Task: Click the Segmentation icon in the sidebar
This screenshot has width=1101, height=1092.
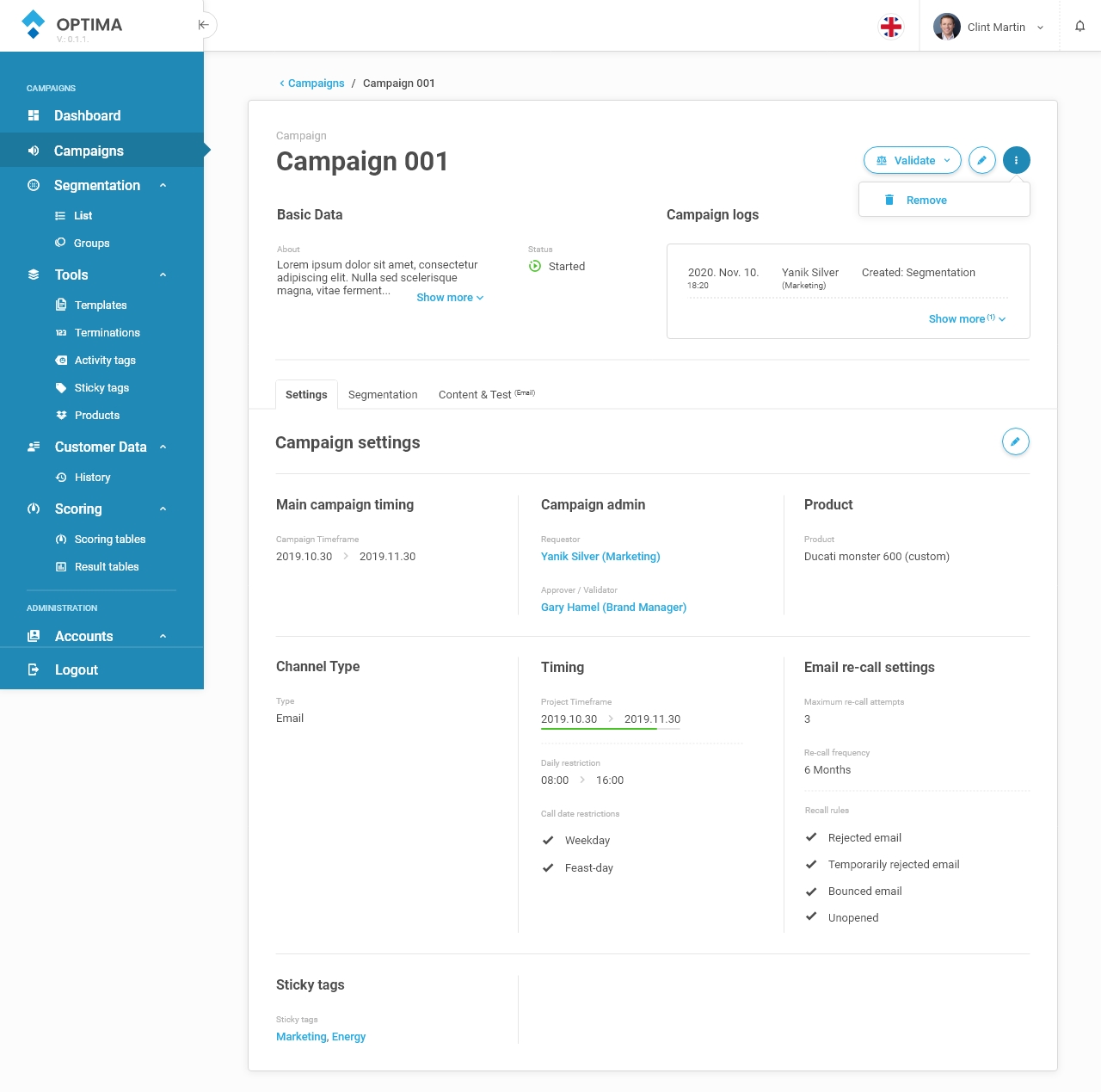Action: point(34,185)
